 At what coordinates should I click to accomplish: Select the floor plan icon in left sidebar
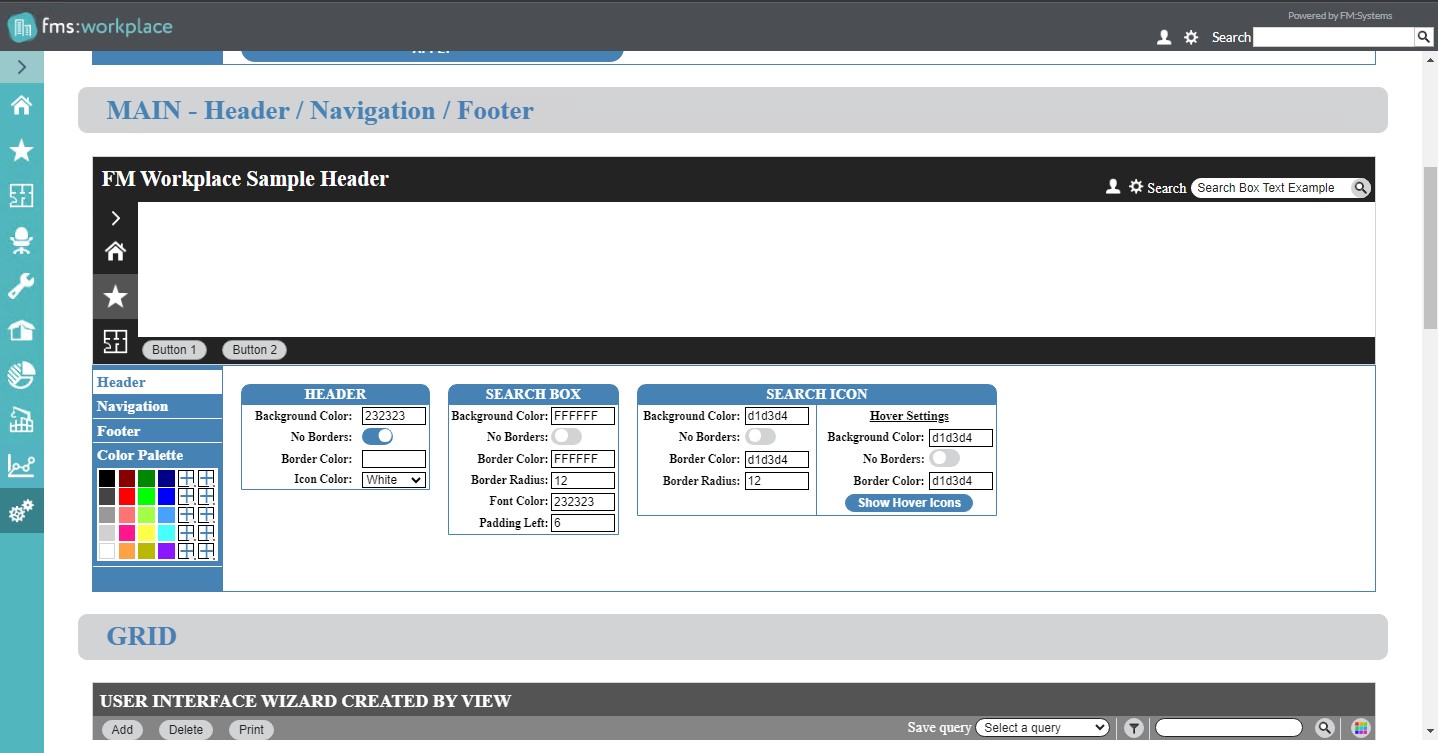21,195
